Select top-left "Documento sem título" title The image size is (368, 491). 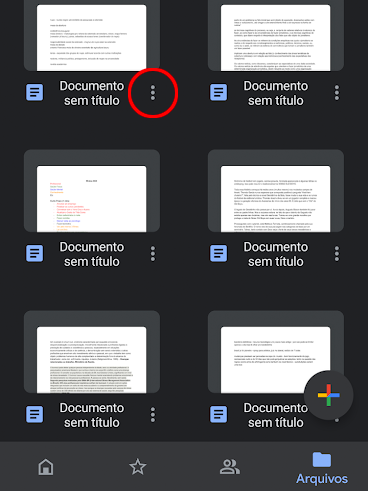click(x=92, y=93)
